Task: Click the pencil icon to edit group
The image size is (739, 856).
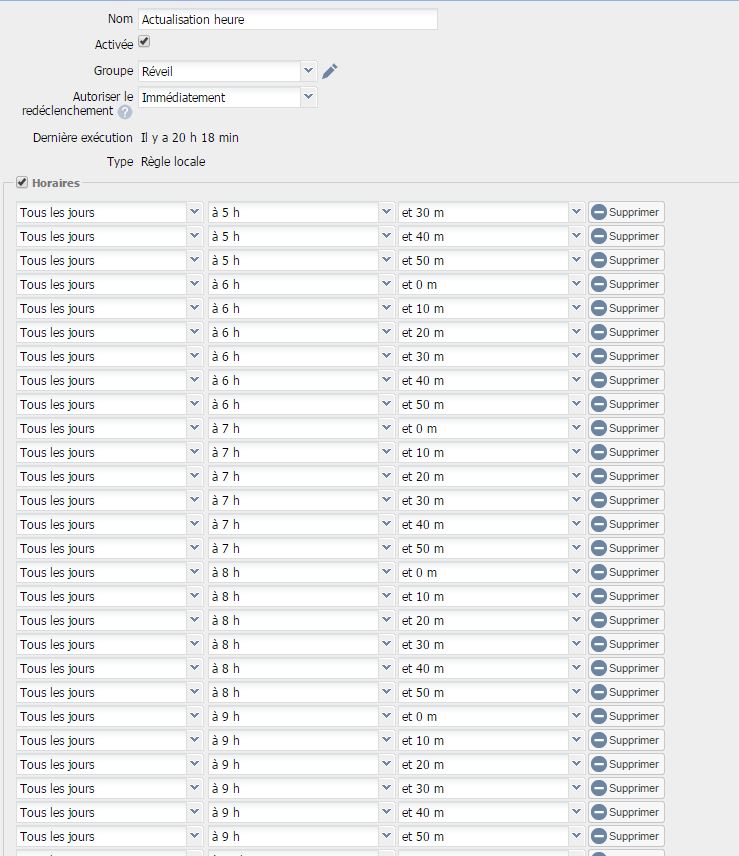Action: 330,71
